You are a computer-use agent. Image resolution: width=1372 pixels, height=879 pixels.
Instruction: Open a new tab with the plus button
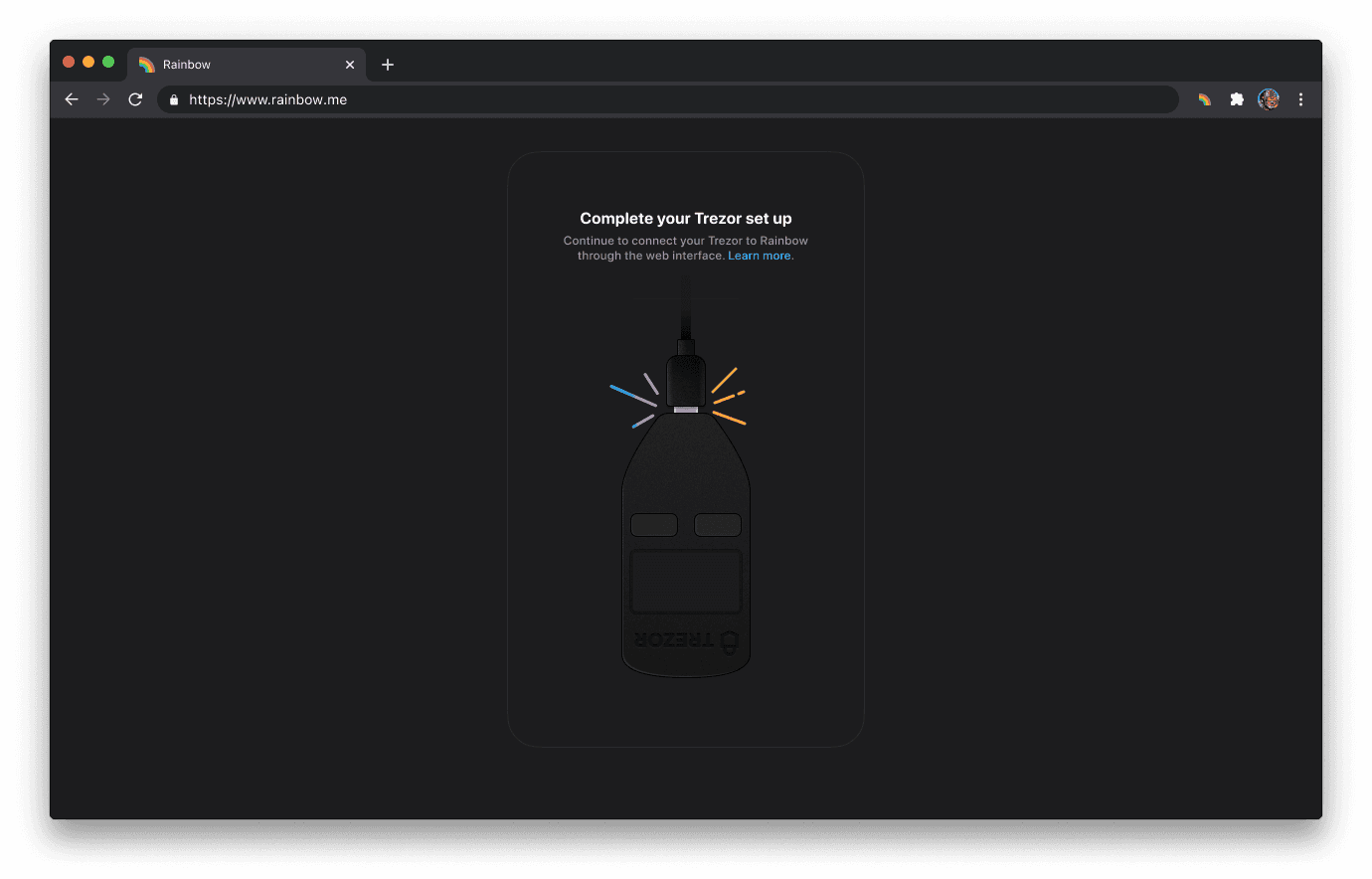coord(388,65)
